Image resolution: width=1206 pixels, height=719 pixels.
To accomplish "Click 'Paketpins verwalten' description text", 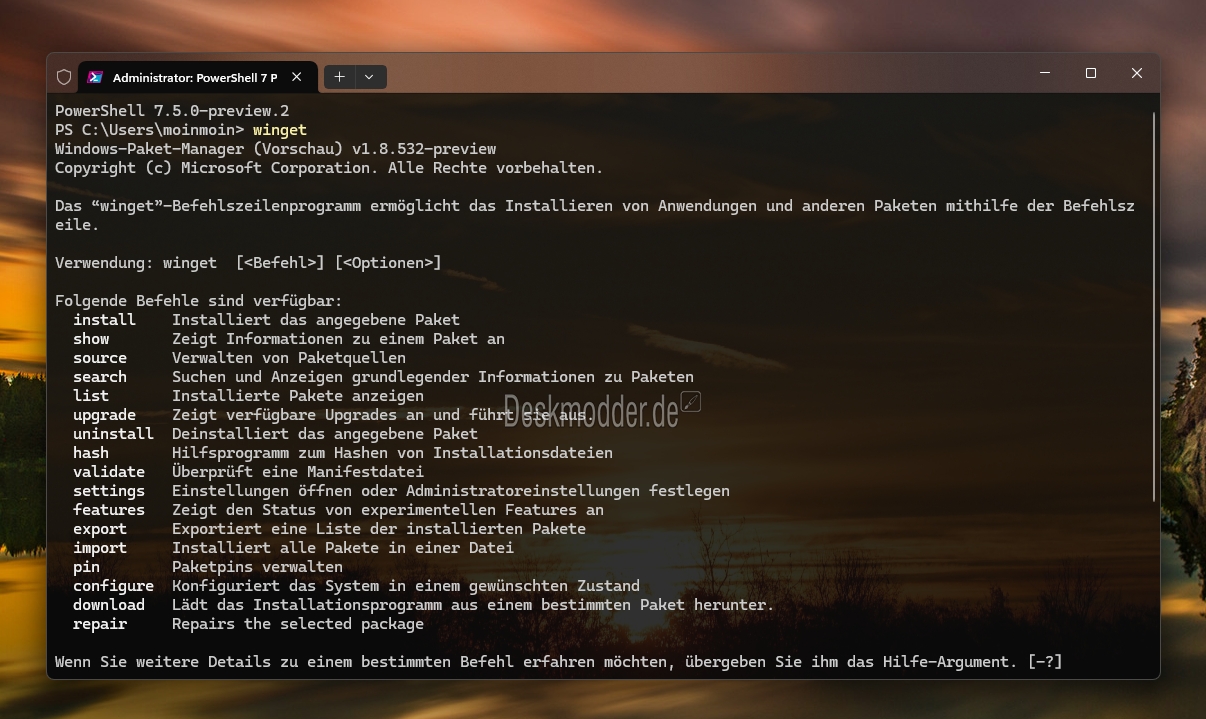I will pos(257,567).
